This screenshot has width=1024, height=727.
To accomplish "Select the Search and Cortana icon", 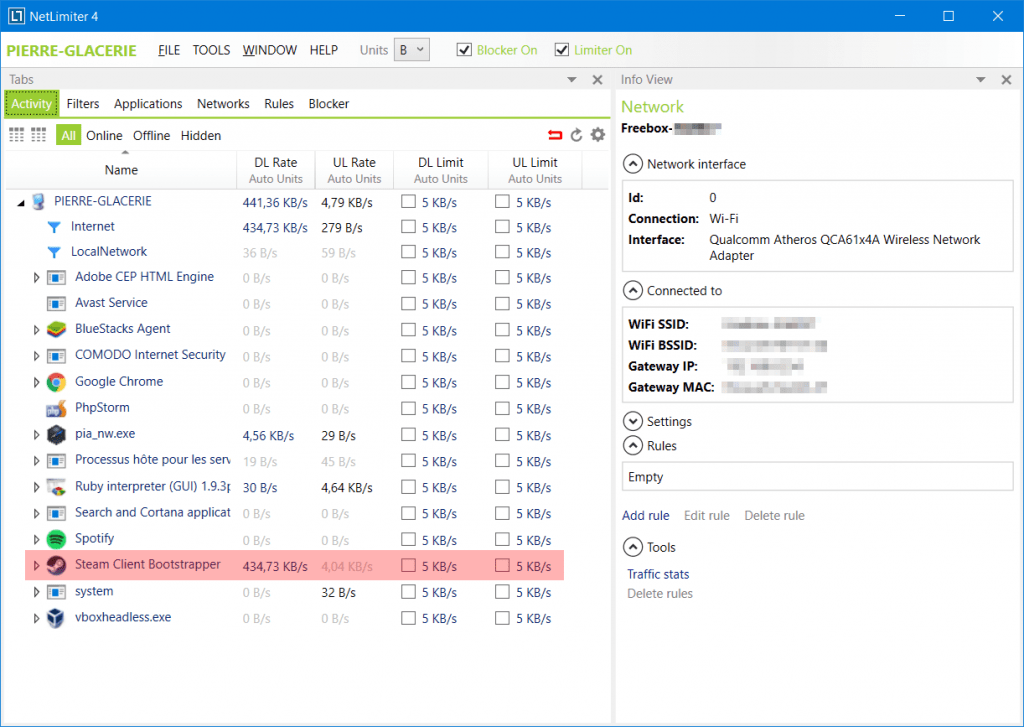I will (56, 513).
